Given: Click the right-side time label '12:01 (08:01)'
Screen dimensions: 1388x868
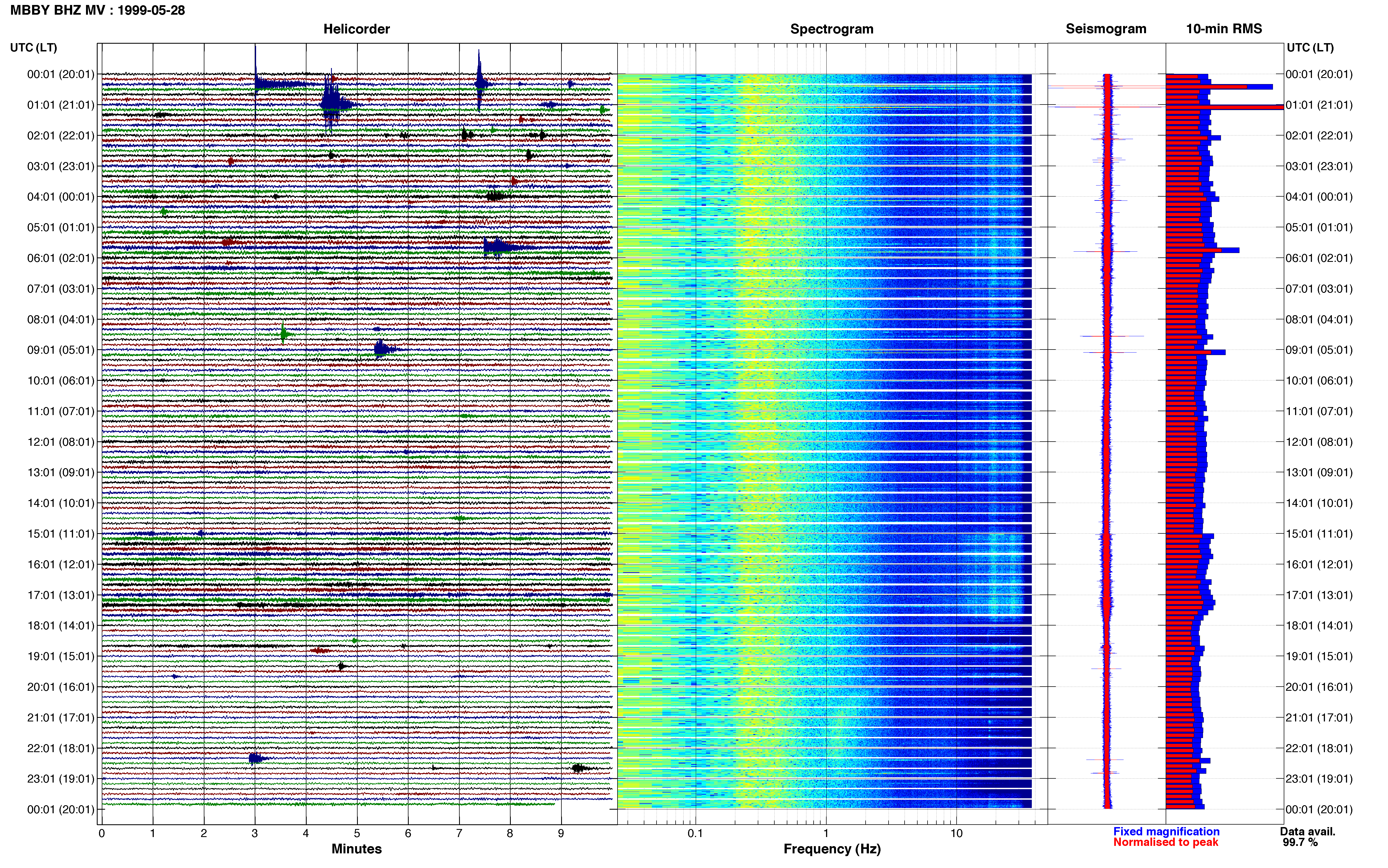Looking at the screenshot, I should click(x=1319, y=442).
